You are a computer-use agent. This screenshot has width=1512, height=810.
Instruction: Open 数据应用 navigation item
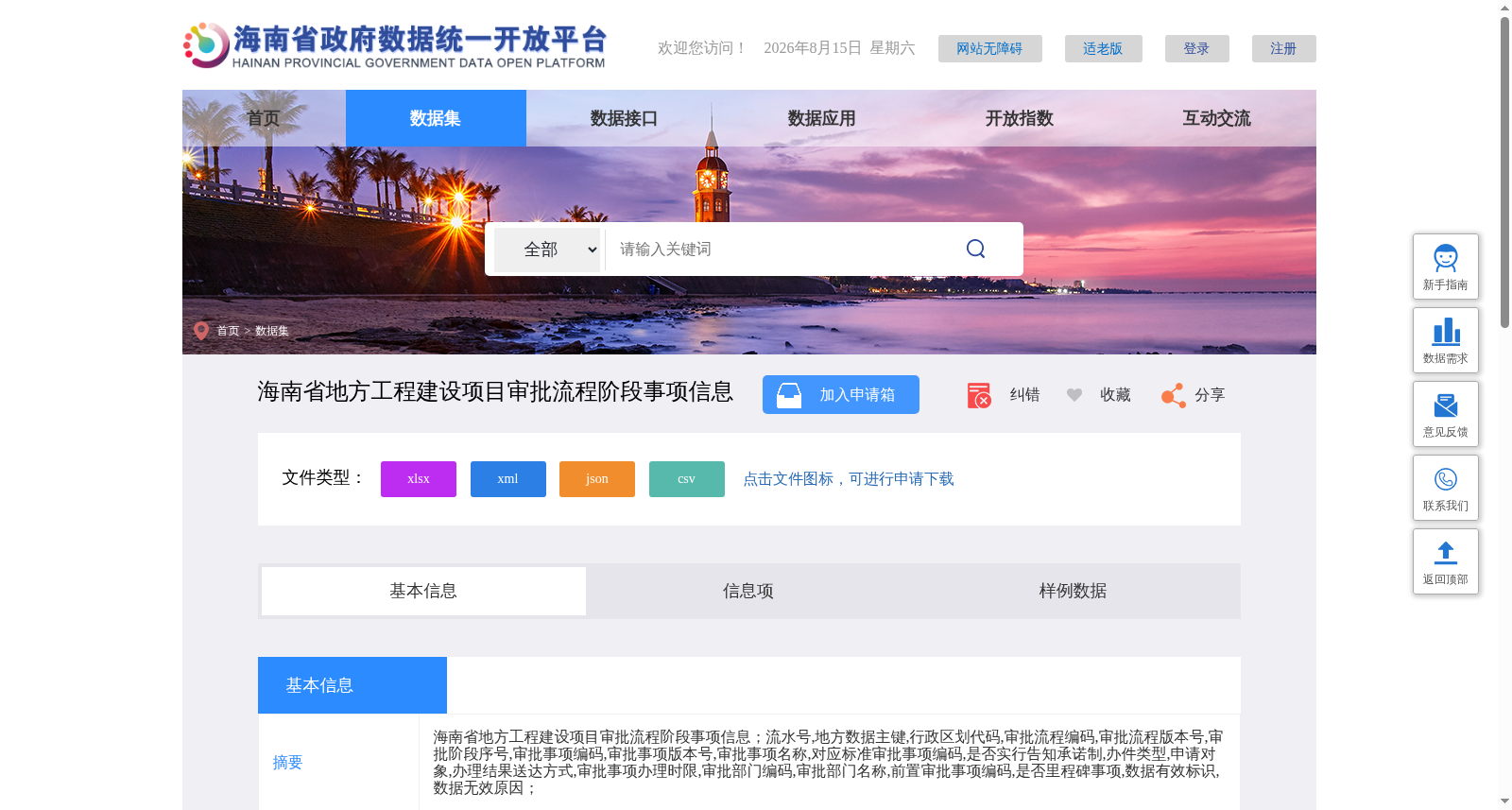[x=821, y=118]
